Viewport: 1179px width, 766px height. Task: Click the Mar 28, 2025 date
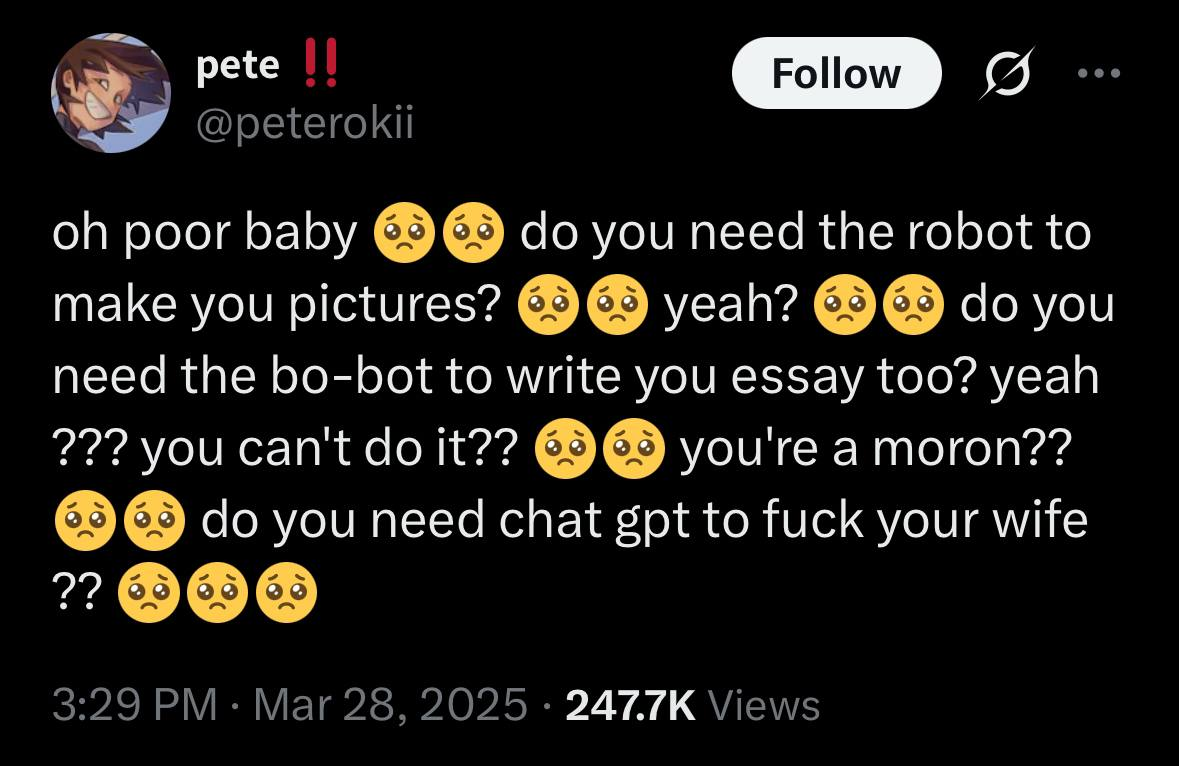click(390, 705)
